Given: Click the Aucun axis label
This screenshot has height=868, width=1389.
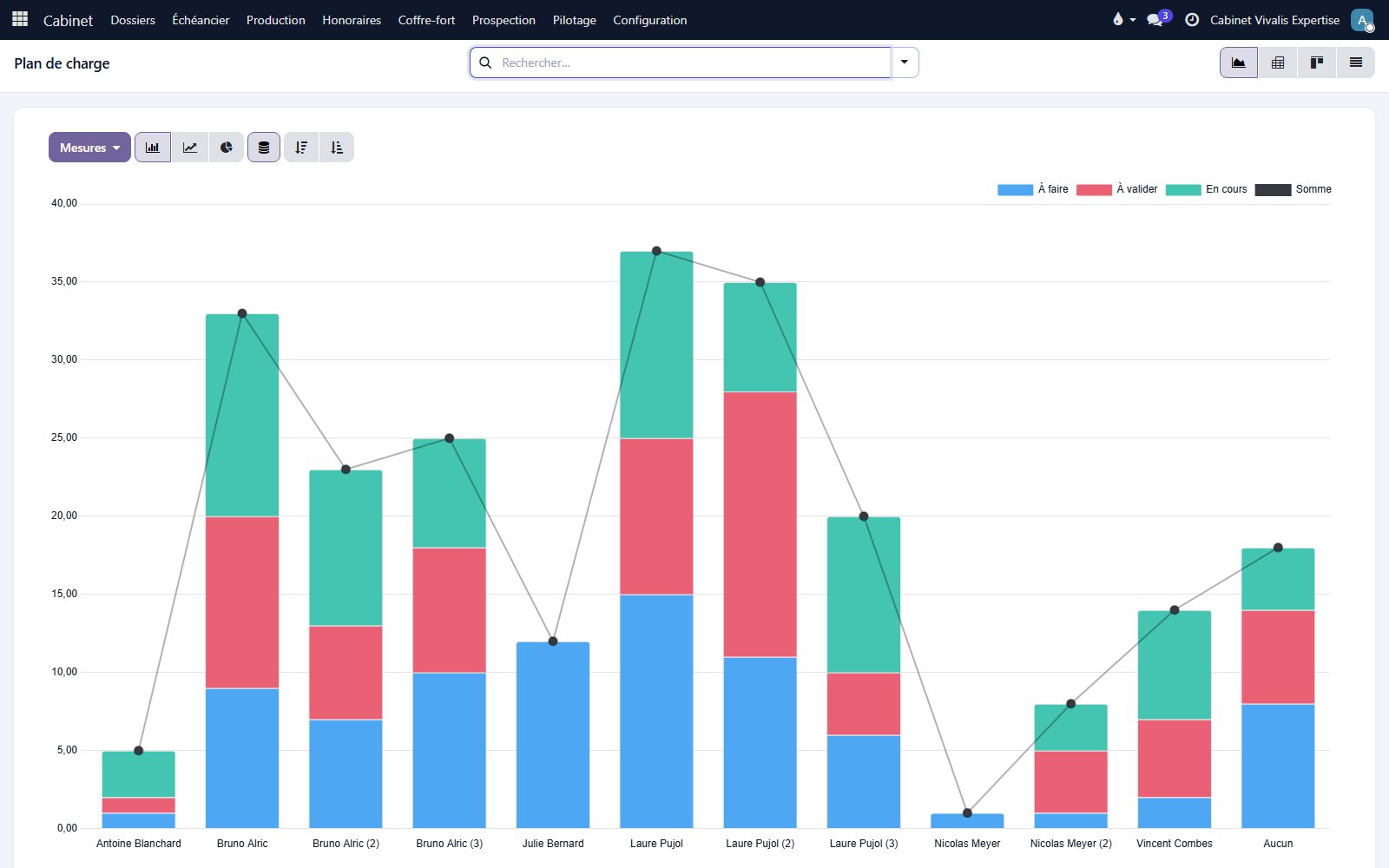Looking at the screenshot, I should [x=1278, y=844].
